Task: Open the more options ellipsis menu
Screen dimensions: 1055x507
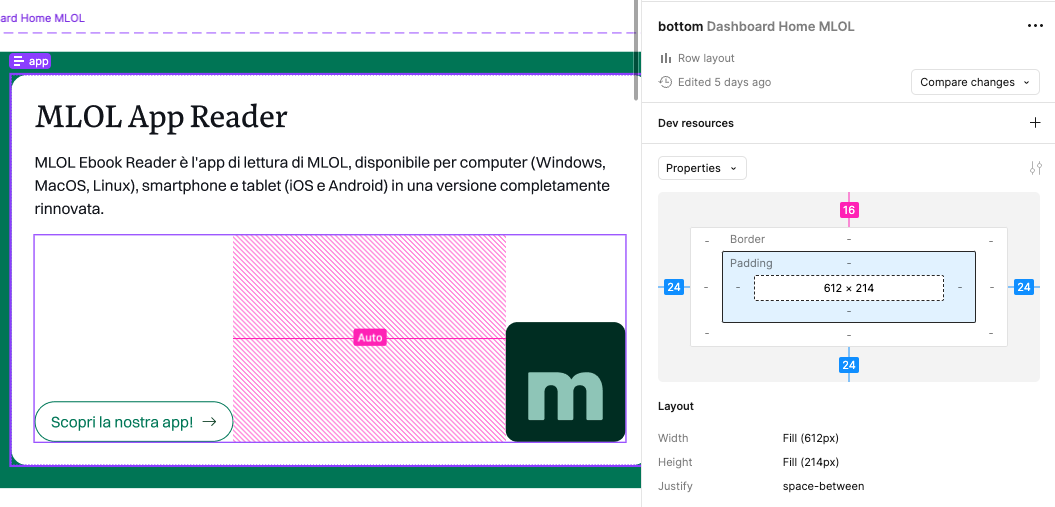Action: (x=1034, y=26)
